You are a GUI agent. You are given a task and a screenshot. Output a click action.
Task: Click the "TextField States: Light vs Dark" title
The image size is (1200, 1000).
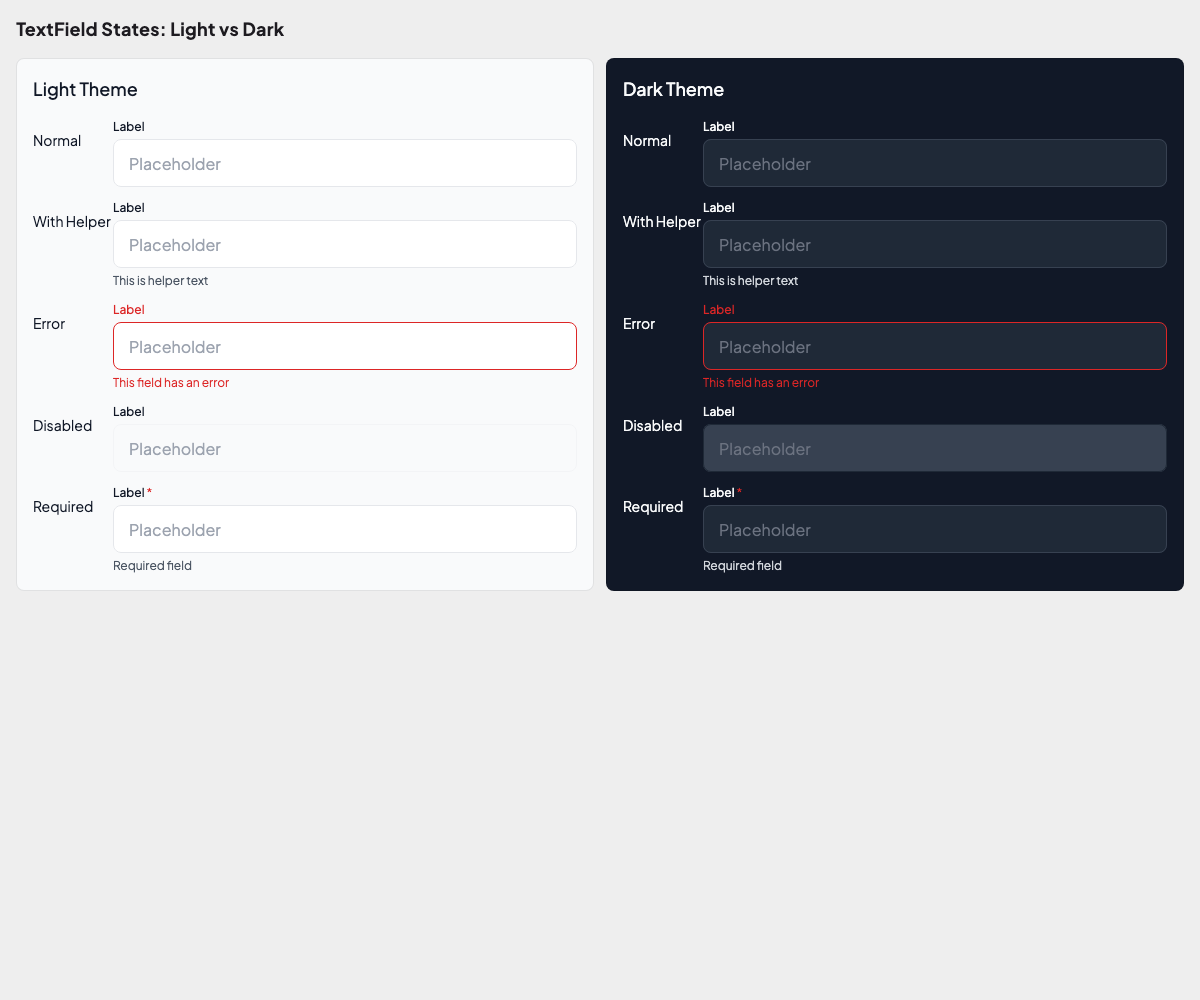(150, 29)
